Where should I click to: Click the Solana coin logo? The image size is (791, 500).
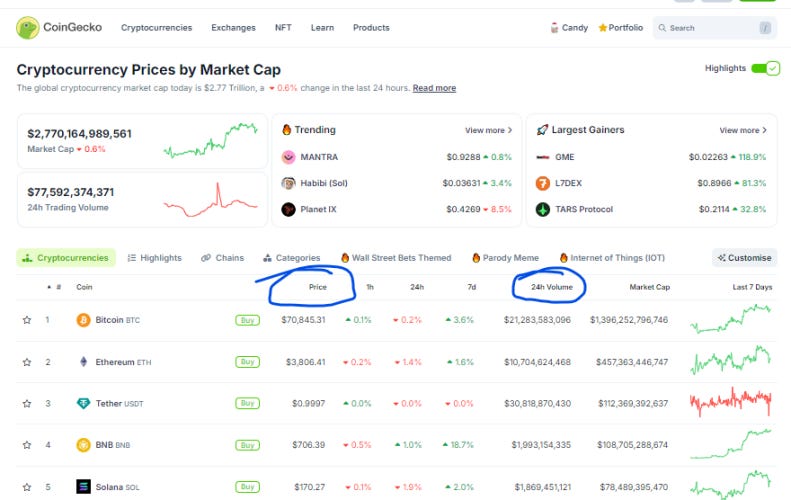pyautogui.click(x=83, y=487)
